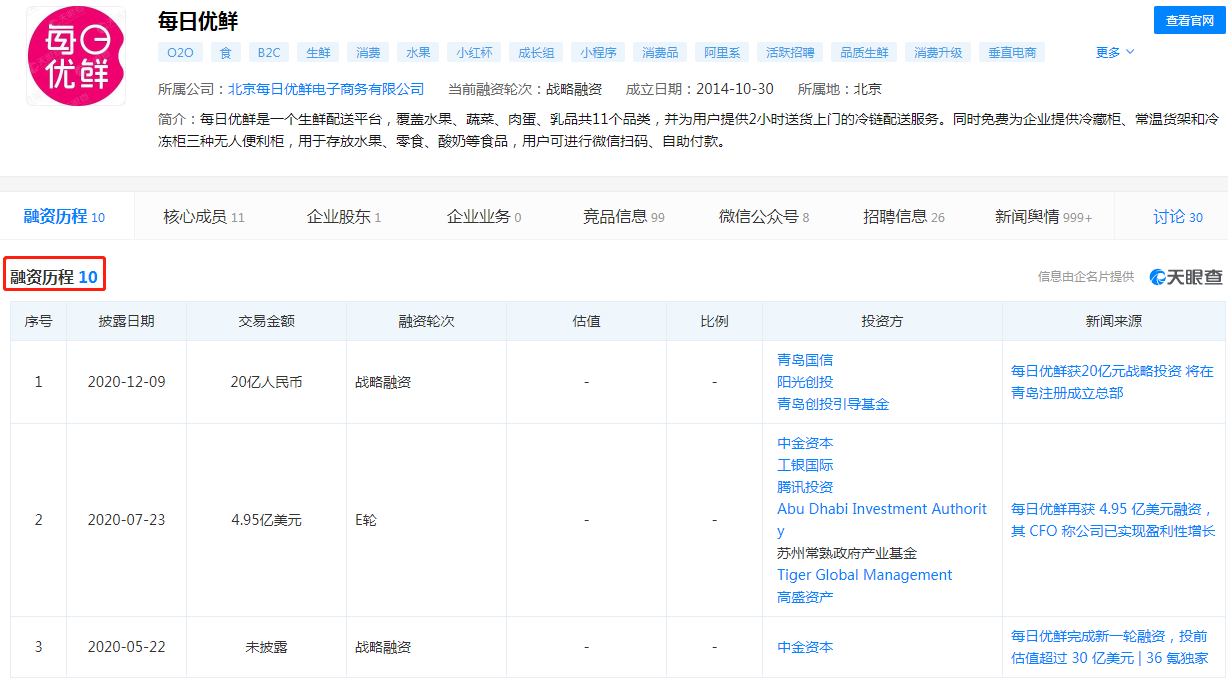Open news link 每日优鲜获20亿元战略投资

[x=1112, y=382]
